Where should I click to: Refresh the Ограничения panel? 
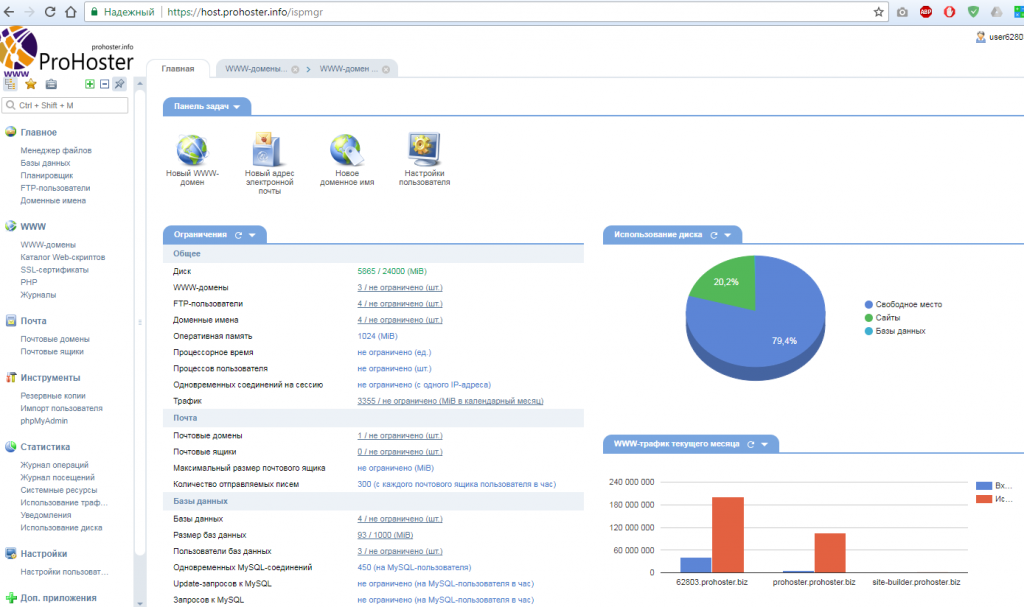click(238, 235)
